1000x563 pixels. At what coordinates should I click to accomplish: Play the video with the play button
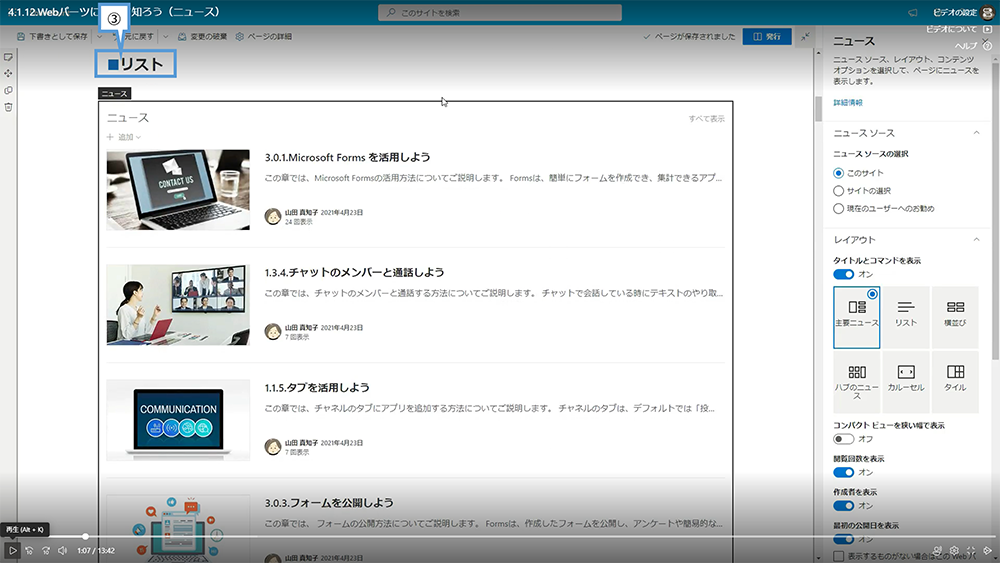coord(12,550)
